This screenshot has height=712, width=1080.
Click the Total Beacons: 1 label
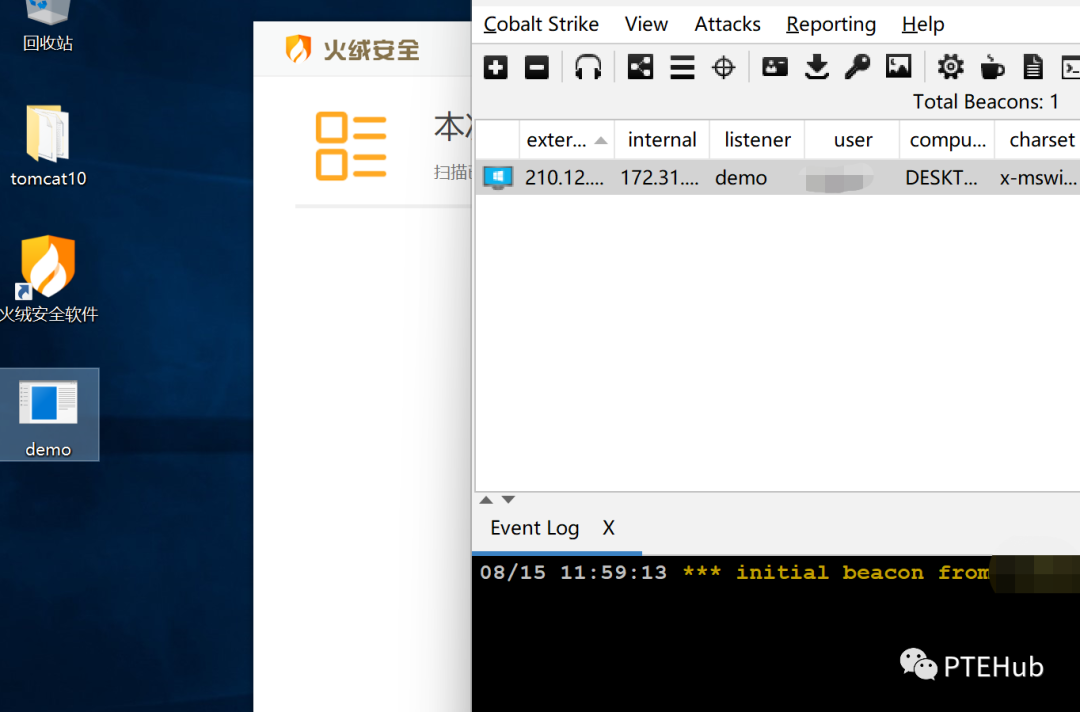click(x=986, y=102)
